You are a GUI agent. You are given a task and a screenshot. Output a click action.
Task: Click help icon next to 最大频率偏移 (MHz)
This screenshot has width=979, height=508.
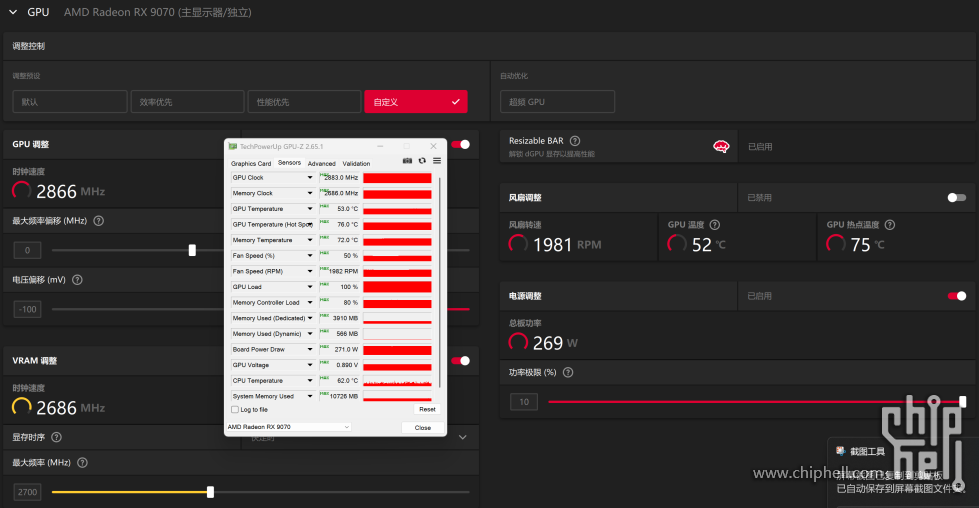click(99, 221)
